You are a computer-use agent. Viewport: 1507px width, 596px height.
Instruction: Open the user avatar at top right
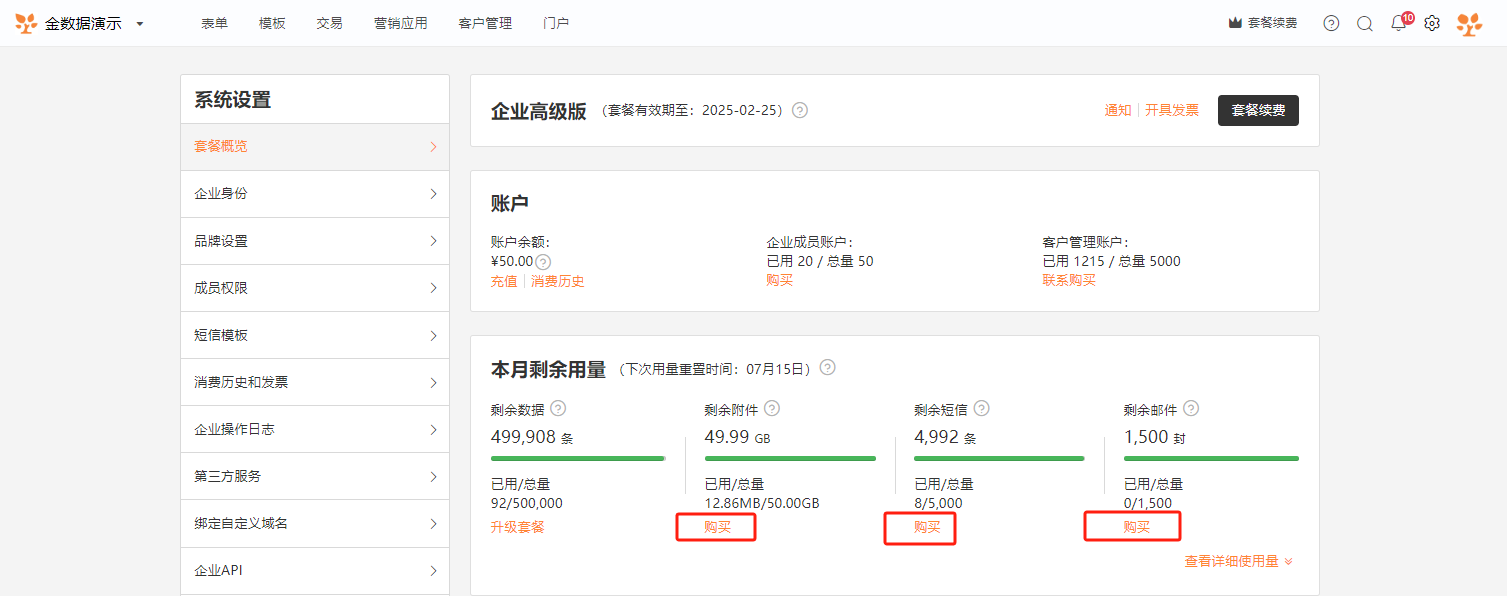tap(1469, 24)
